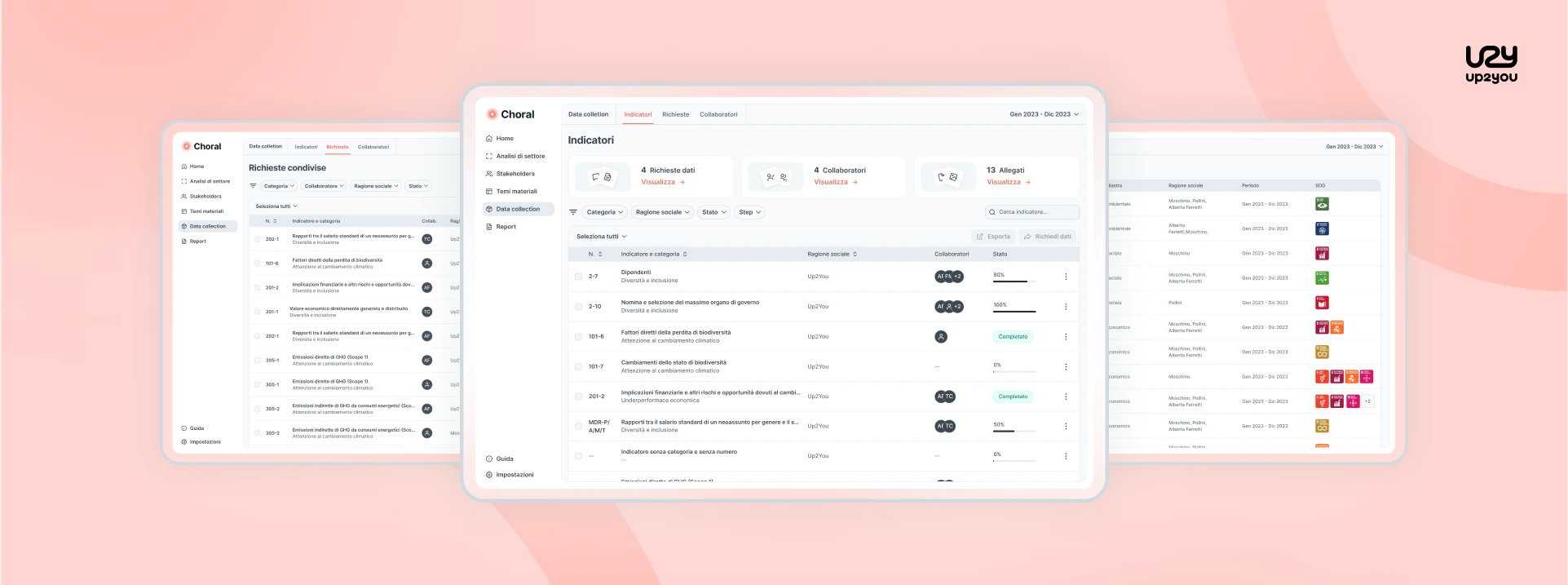Focus the Cerca indicatore search field
The image size is (1568, 585).
(x=1031, y=212)
